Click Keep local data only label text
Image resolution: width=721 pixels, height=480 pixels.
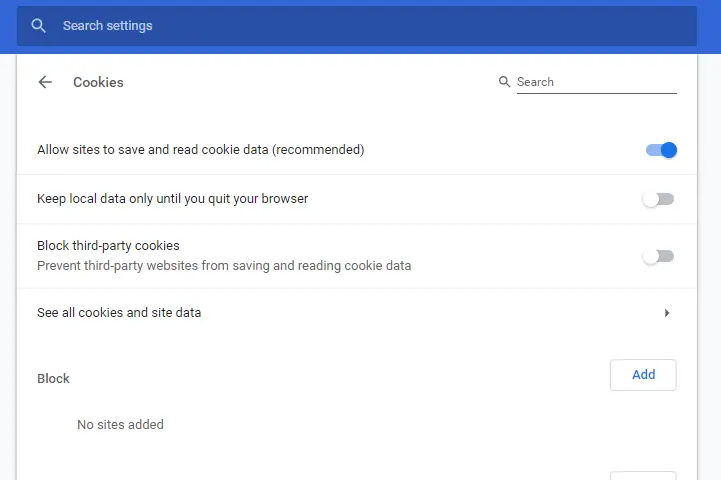[x=172, y=199]
